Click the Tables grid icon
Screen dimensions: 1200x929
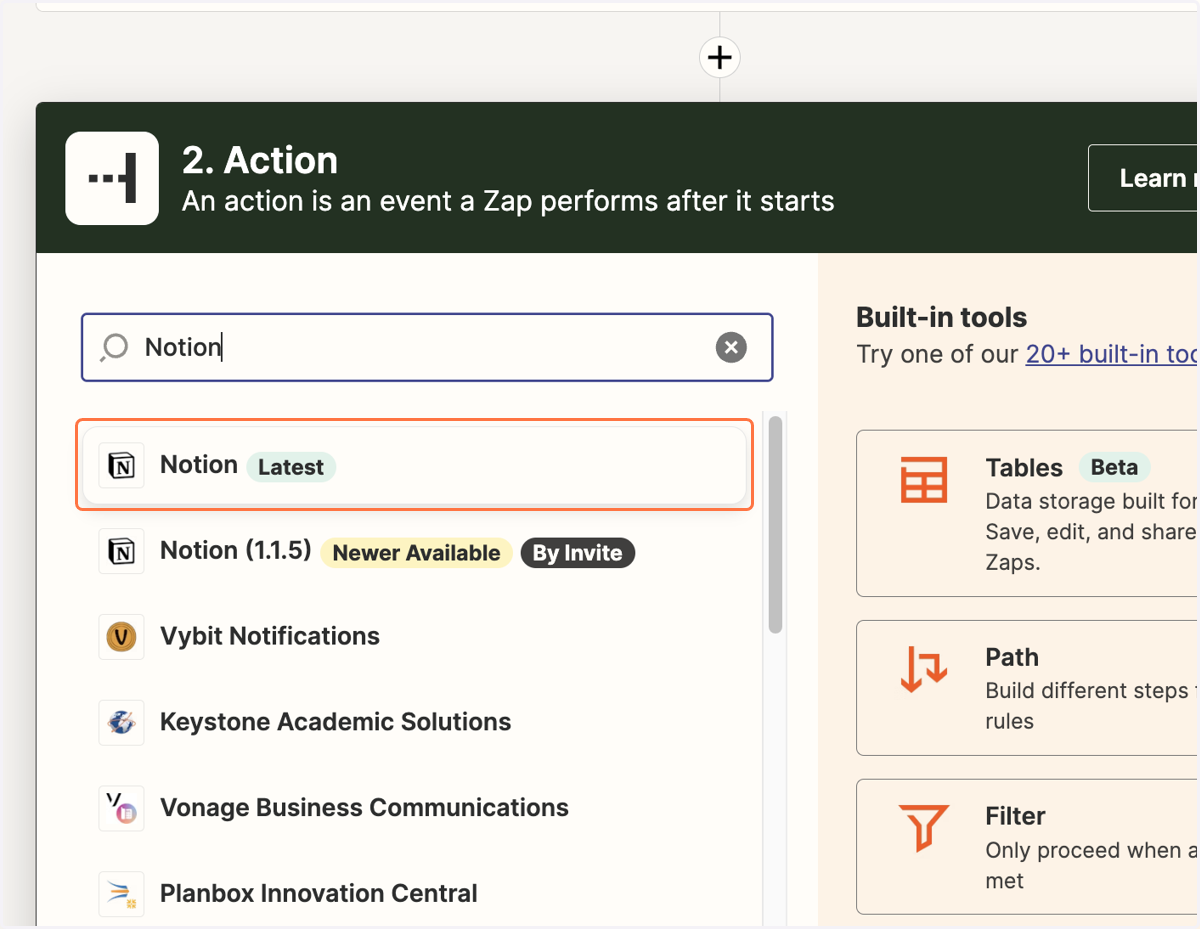tap(923, 479)
